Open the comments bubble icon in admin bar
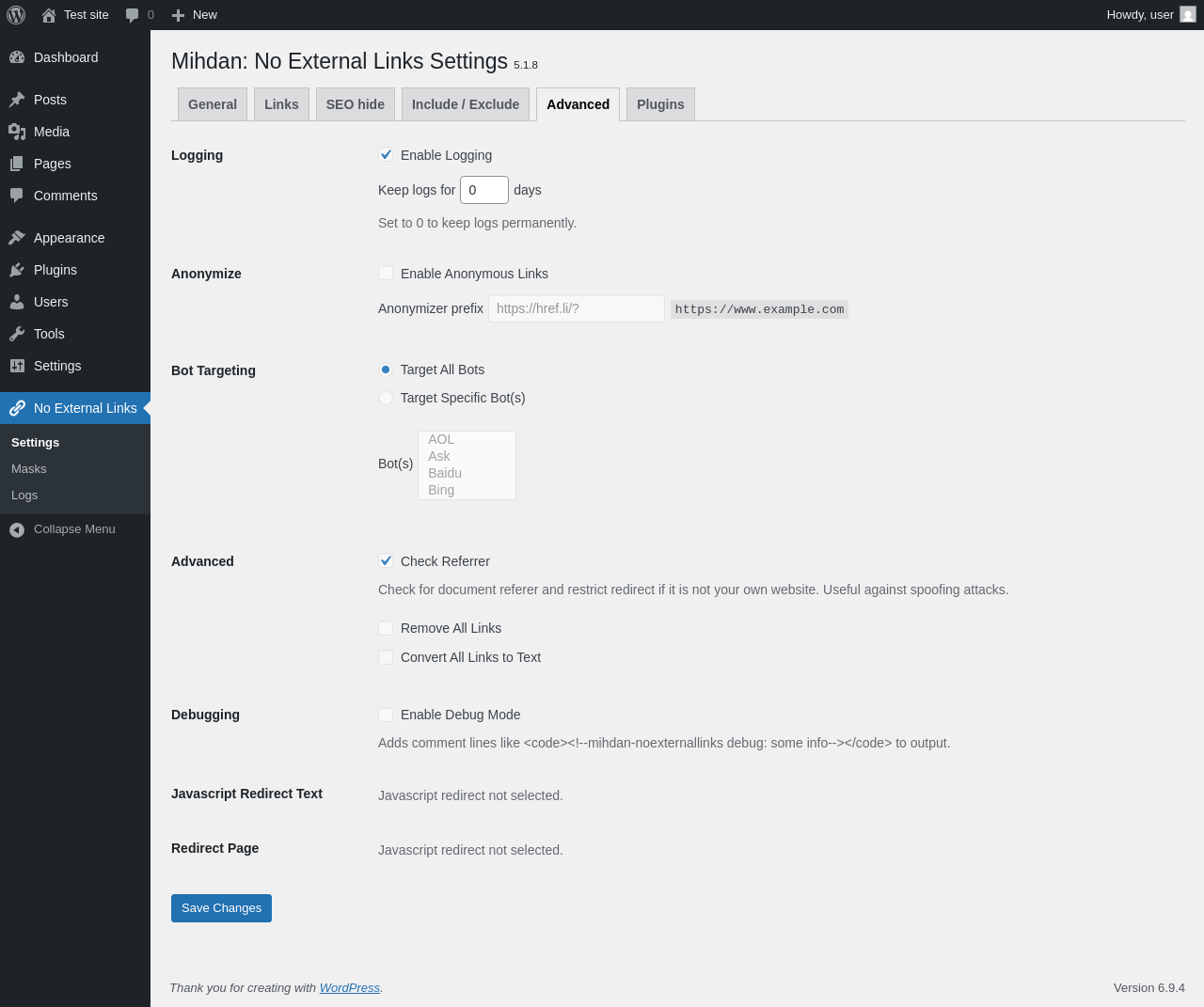1204x1007 pixels. 133,15
